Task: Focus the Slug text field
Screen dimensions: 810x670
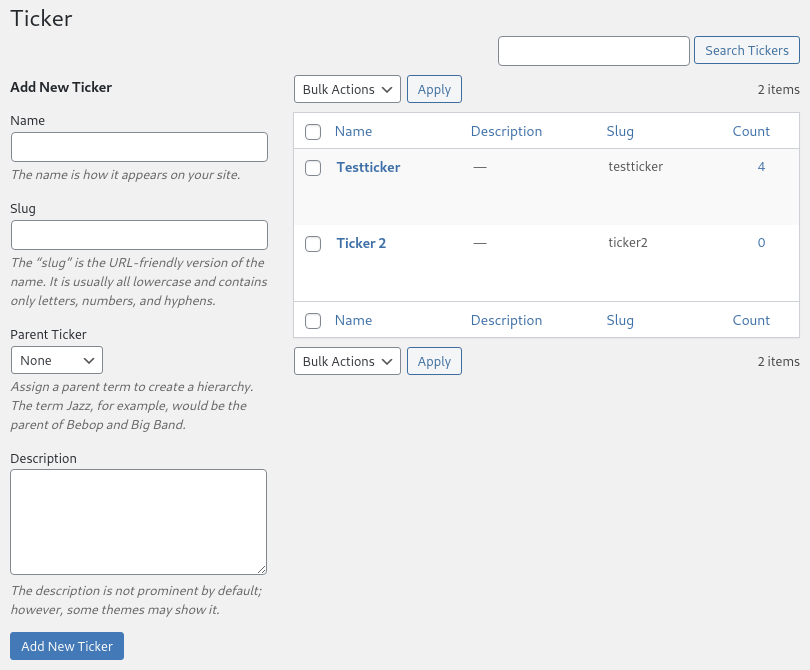Action: click(139, 235)
